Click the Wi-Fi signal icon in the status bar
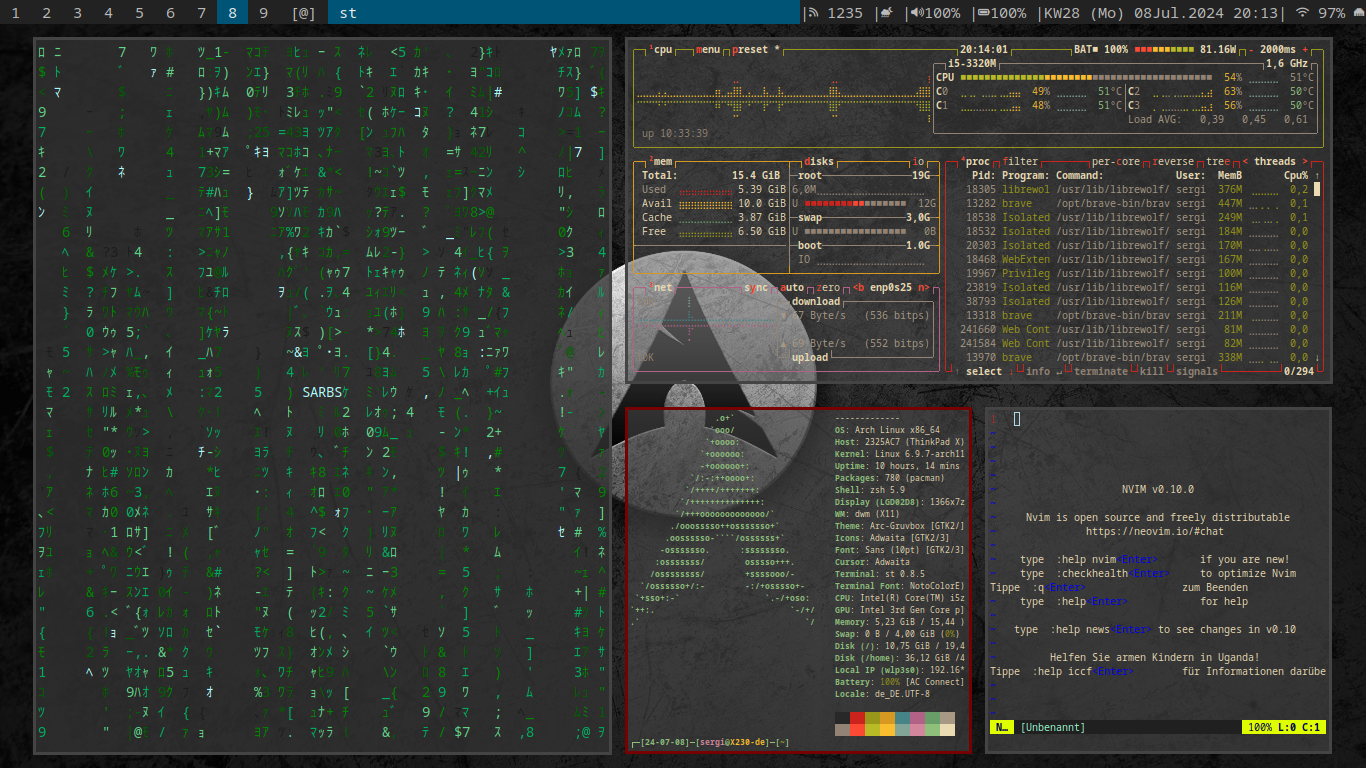This screenshot has width=1366, height=768. click(x=1302, y=13)
